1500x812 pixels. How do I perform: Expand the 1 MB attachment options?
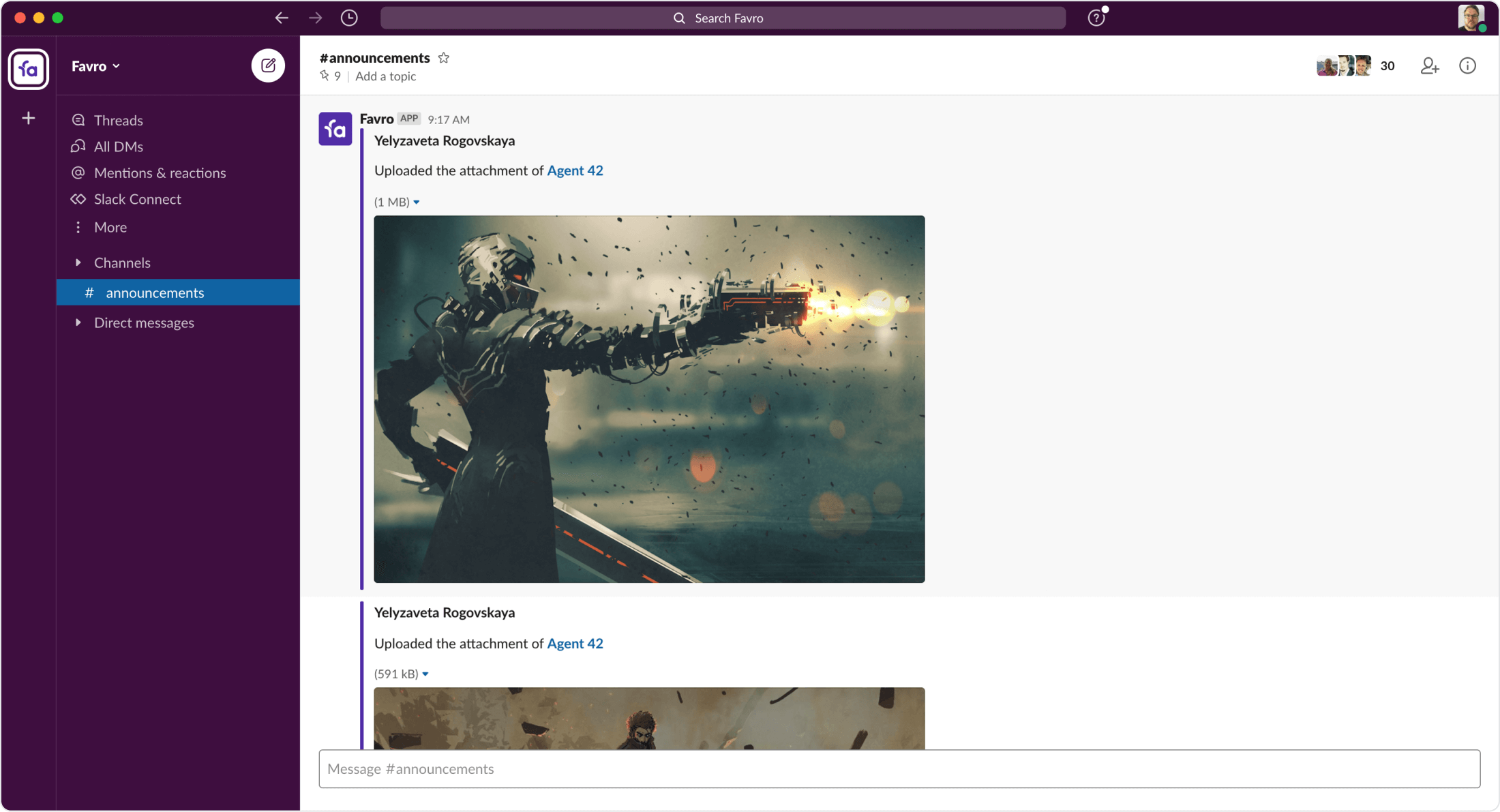(417, 202)
